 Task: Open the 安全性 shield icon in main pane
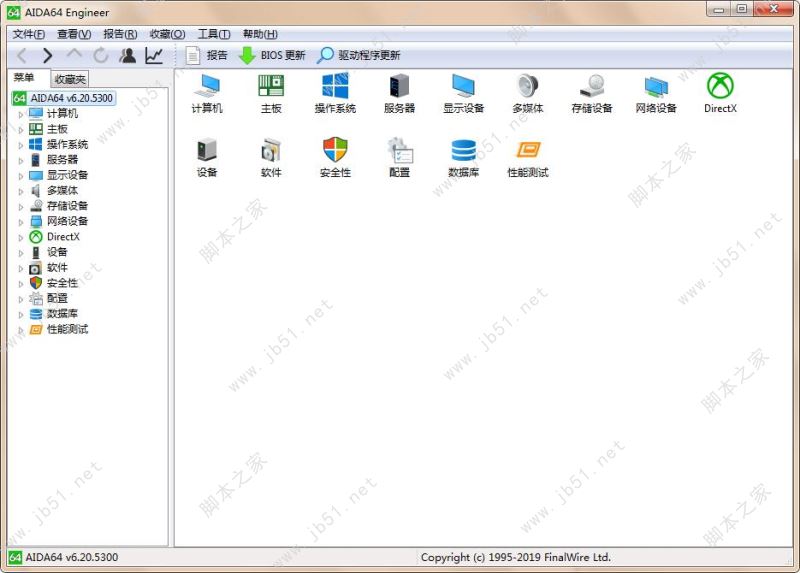tap(335, 157)
